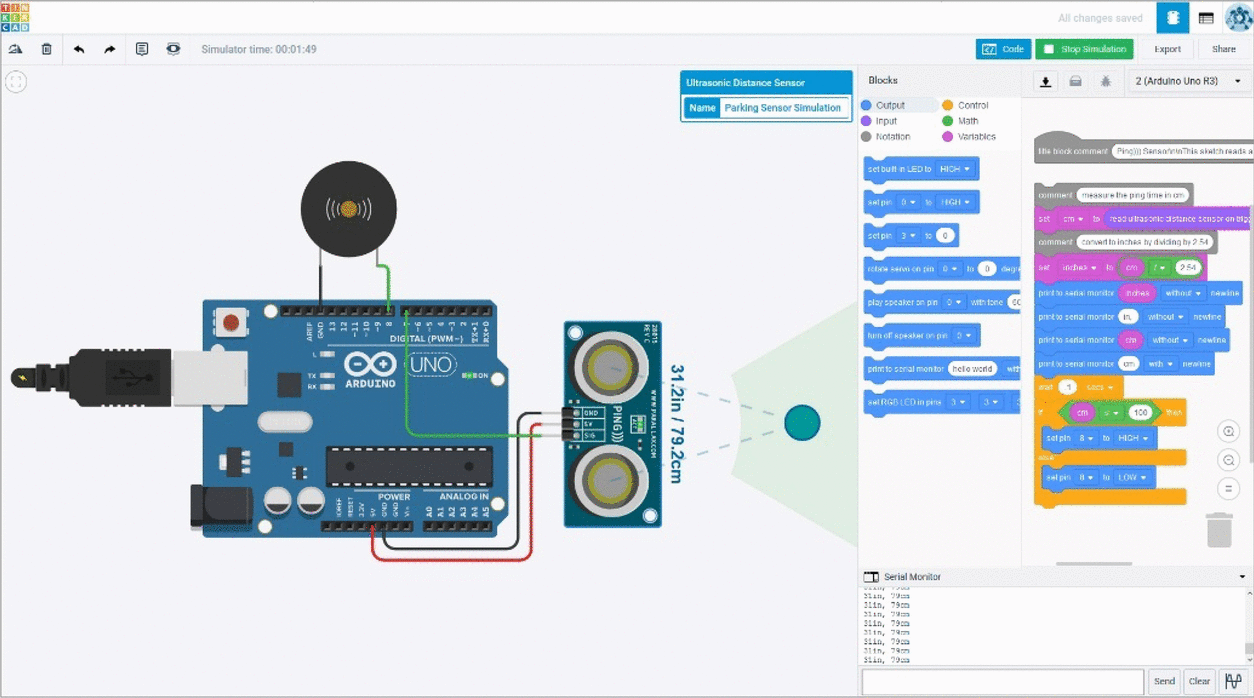Image resolution: width=1254 pixels, height=698 pixels.
Task: Edit the hello world text in print block
Action: tap(972, 369)
